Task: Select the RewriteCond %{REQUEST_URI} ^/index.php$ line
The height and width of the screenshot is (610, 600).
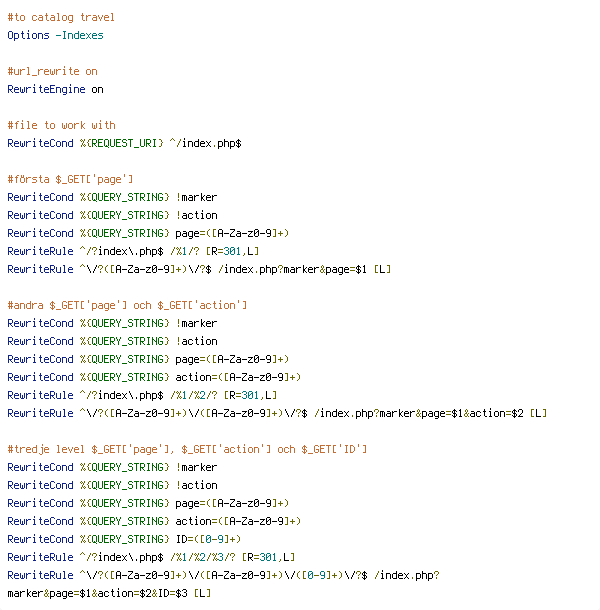Action: click(x=125, y=144)
